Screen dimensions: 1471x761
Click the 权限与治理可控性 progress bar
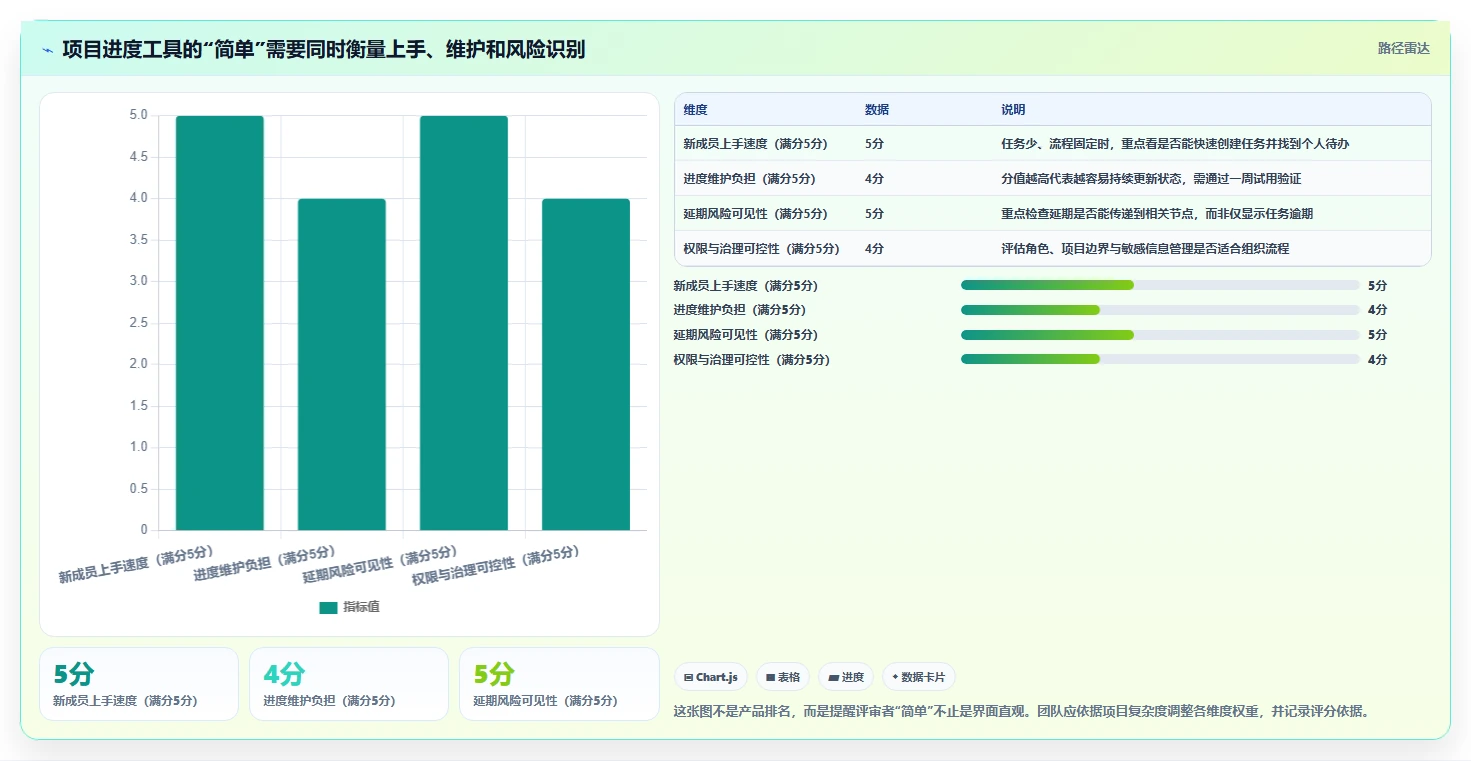pyautogui.click(x=1160, y=359)
